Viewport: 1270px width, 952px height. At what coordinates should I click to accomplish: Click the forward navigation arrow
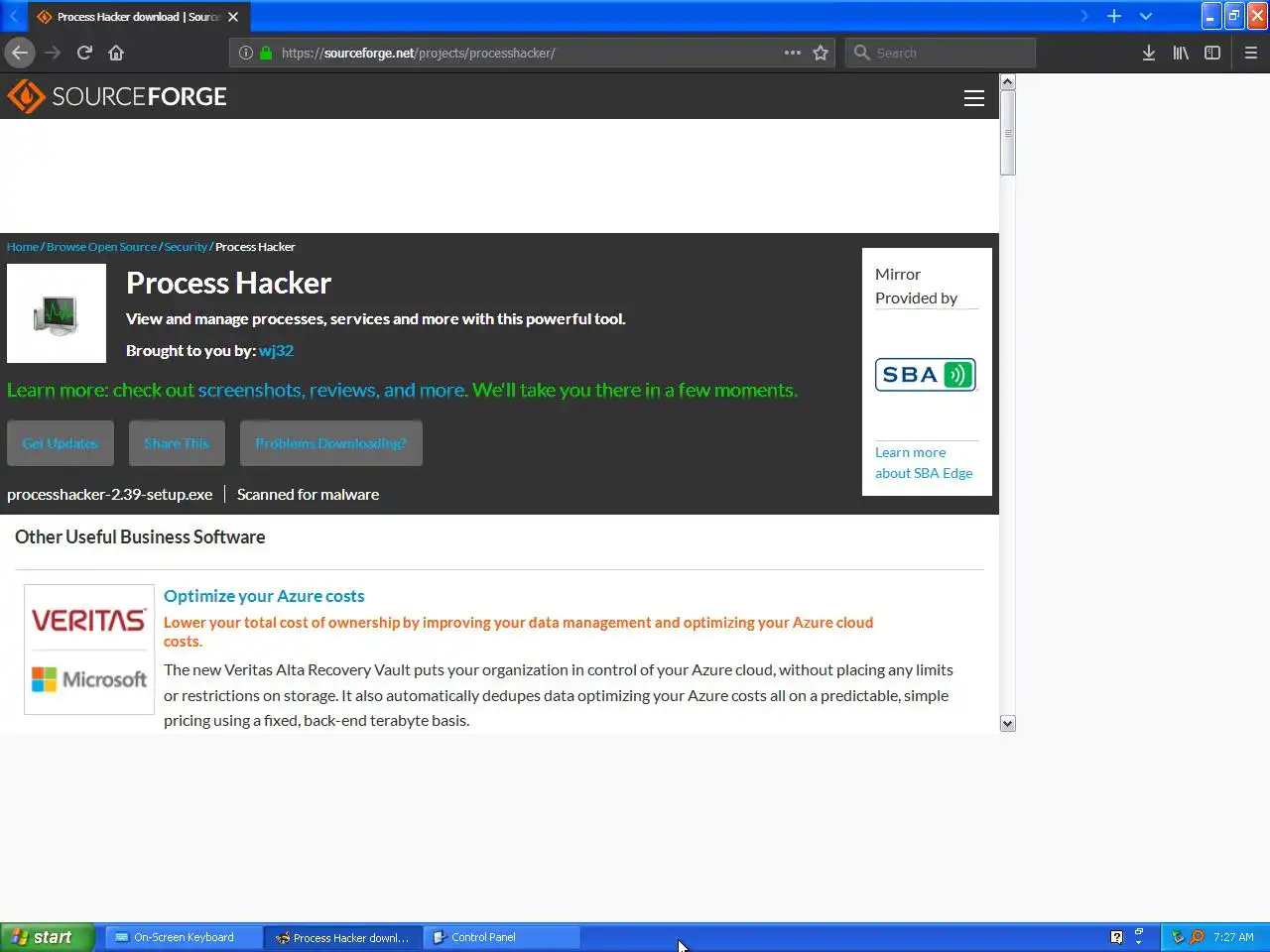[53, 53]
